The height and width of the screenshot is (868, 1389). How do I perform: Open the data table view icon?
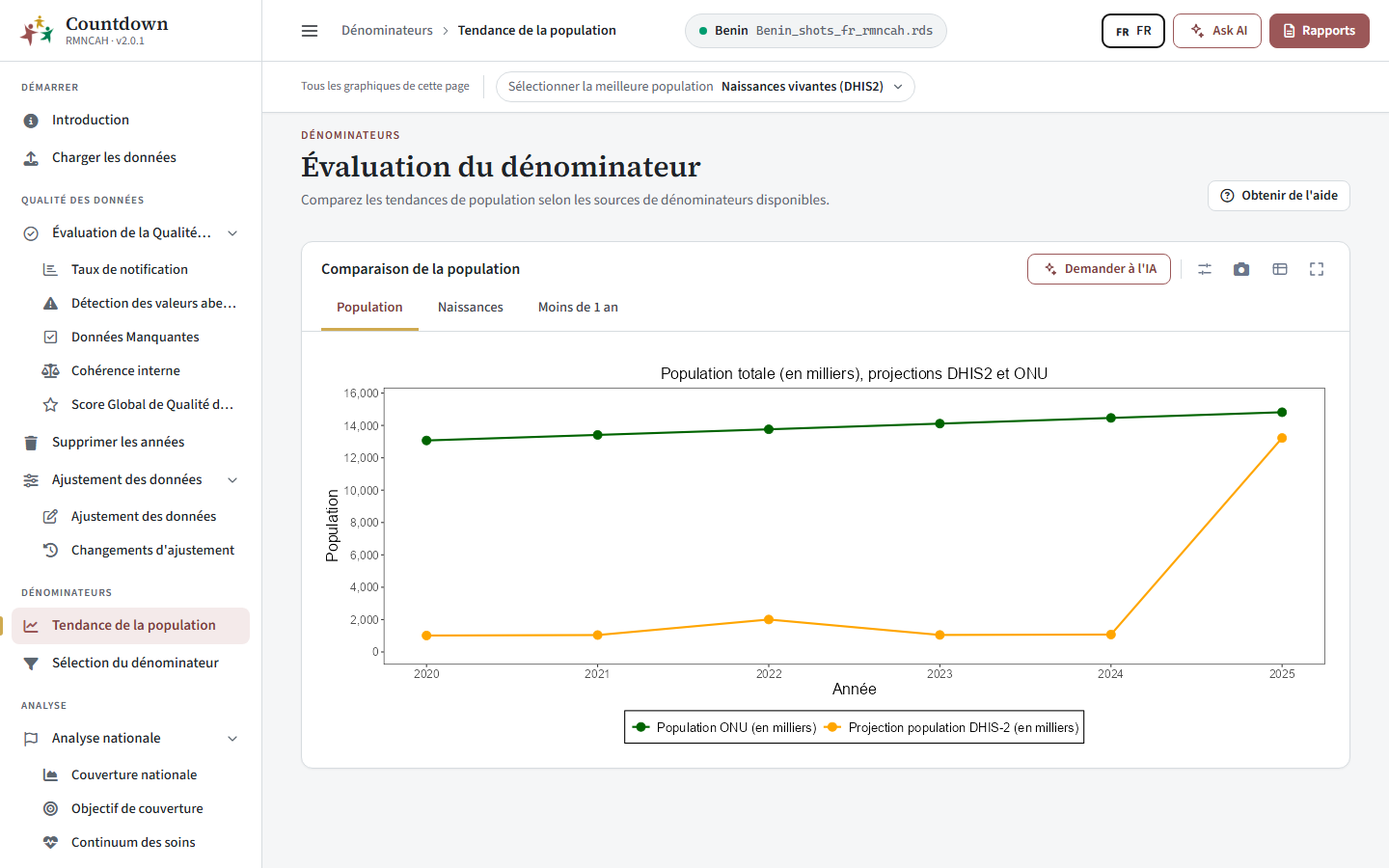1280,269
